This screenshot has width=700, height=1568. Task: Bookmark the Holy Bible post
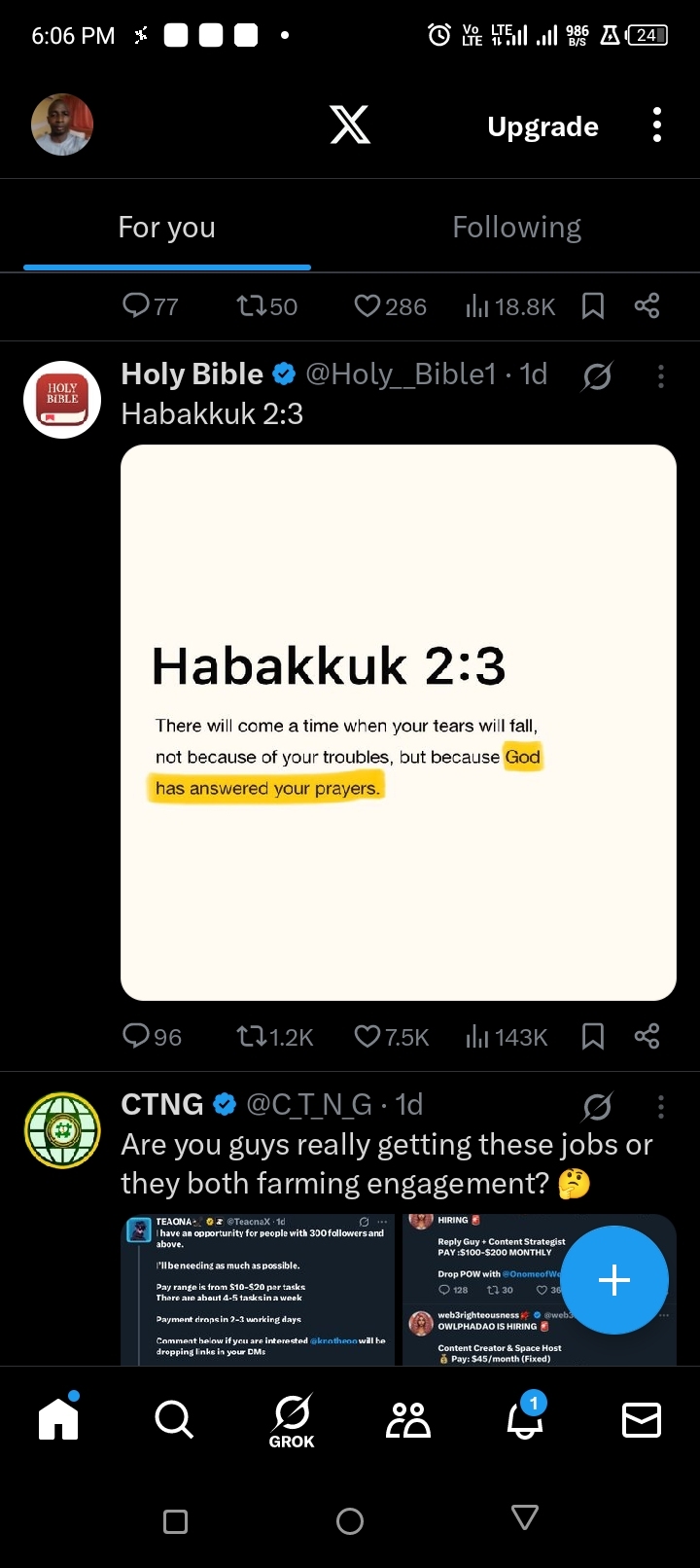click(593, 1036)
